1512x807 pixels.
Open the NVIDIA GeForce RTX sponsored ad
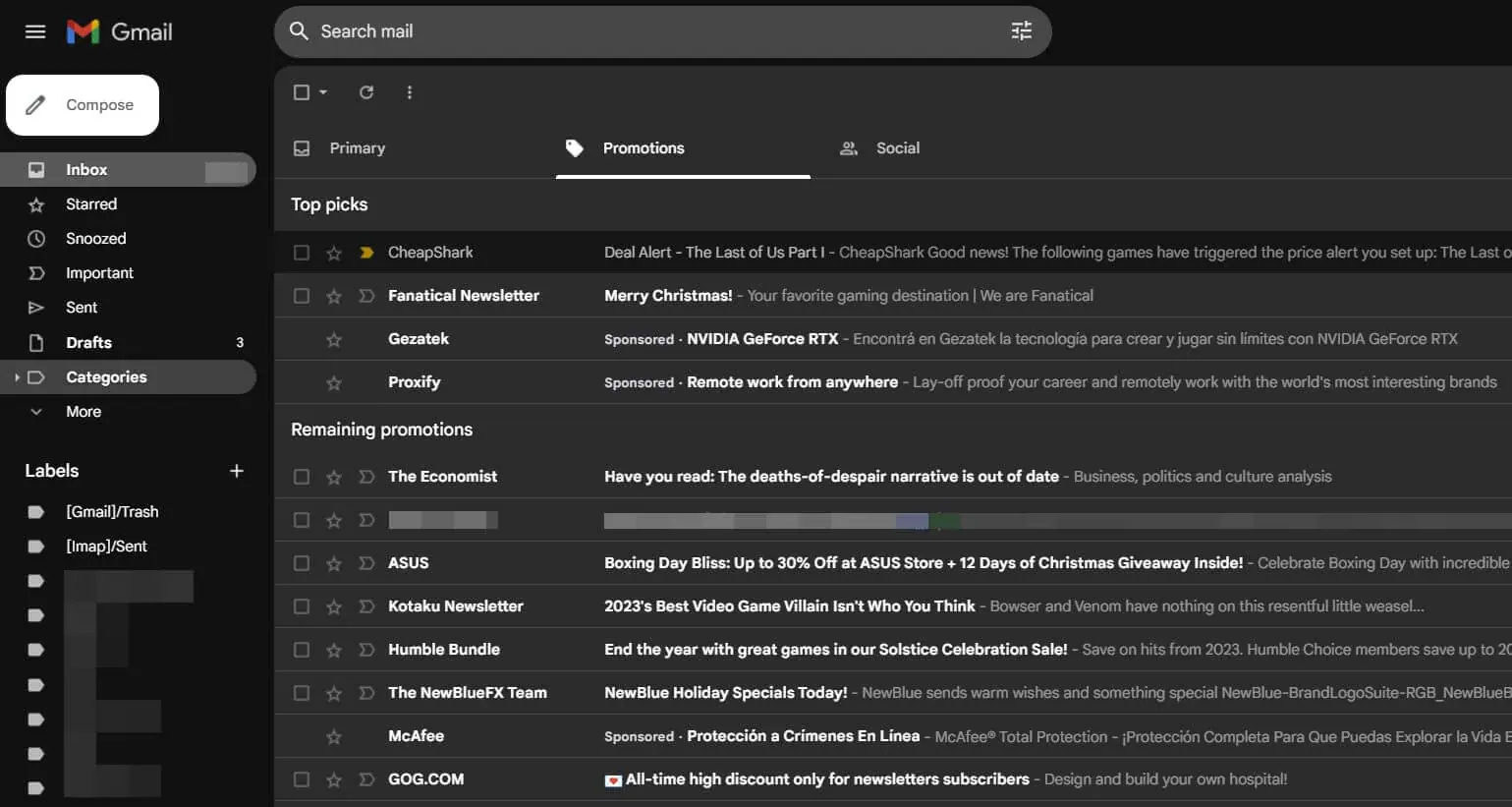pyautogui.click(x=893, y=339)
